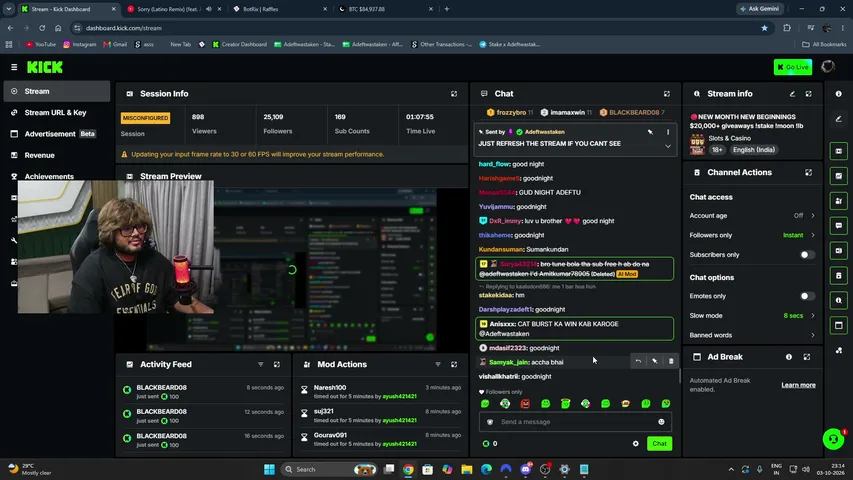Switch to the BTC price tab
853x480 pixels.
point(384,9)
